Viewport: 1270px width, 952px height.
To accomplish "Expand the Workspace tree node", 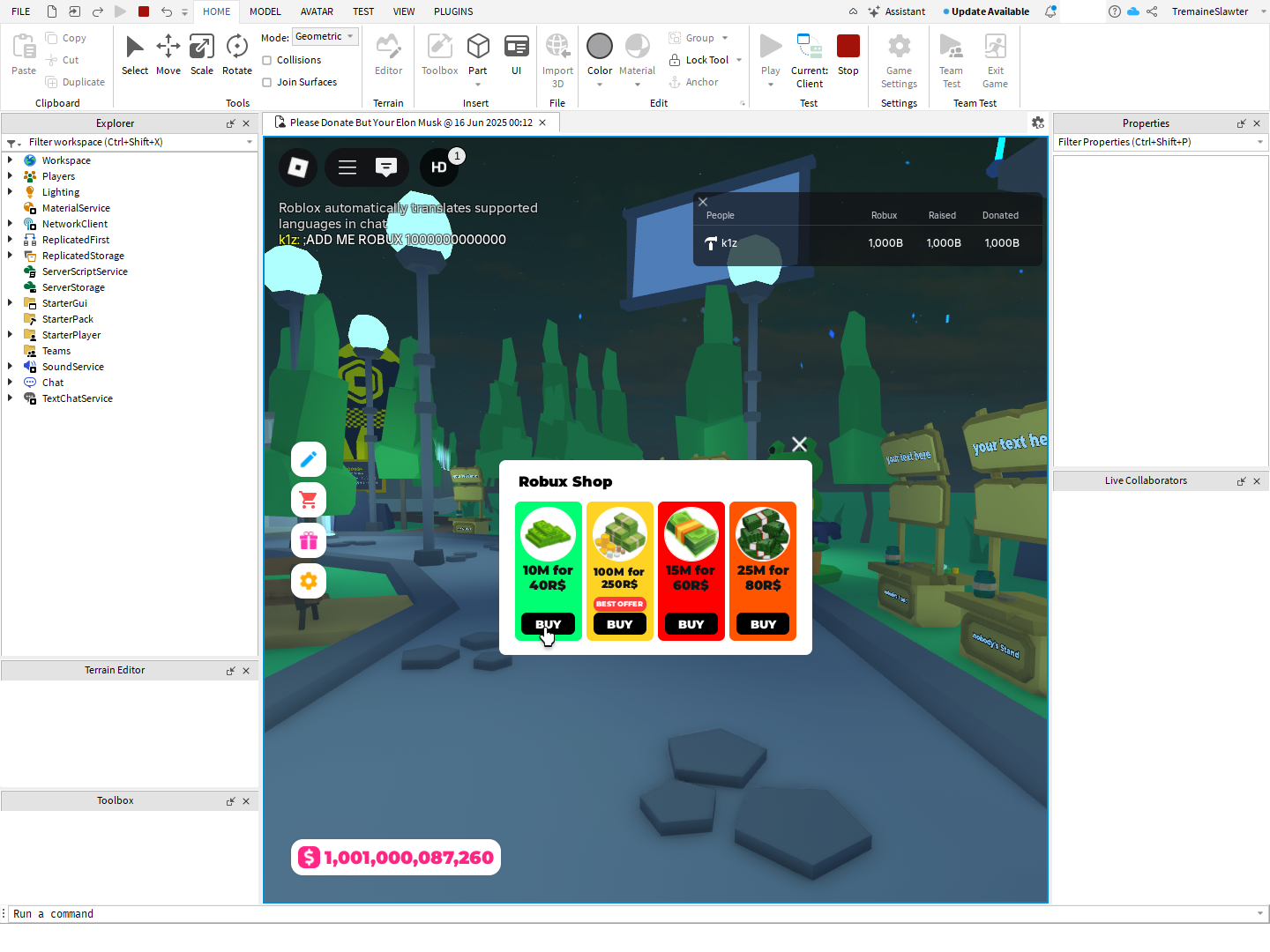I will [x=10, y=160].
